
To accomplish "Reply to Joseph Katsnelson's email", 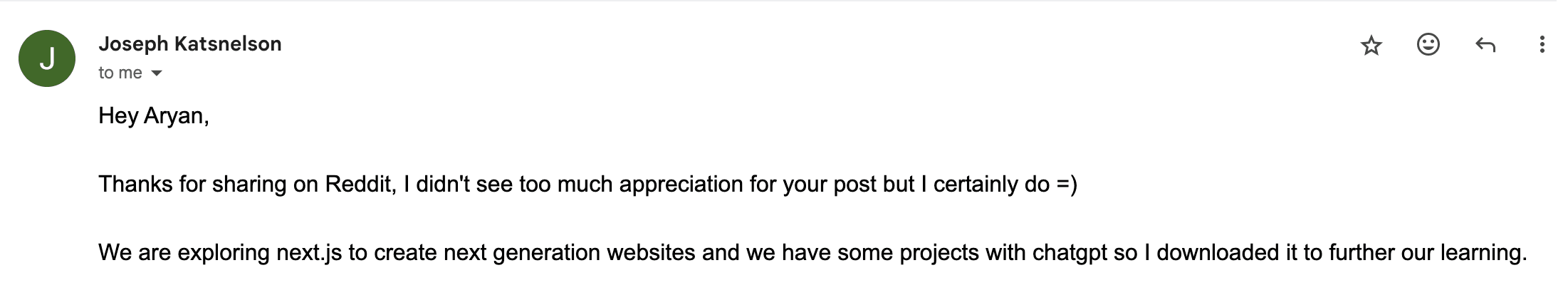I will click(1485, 45).
